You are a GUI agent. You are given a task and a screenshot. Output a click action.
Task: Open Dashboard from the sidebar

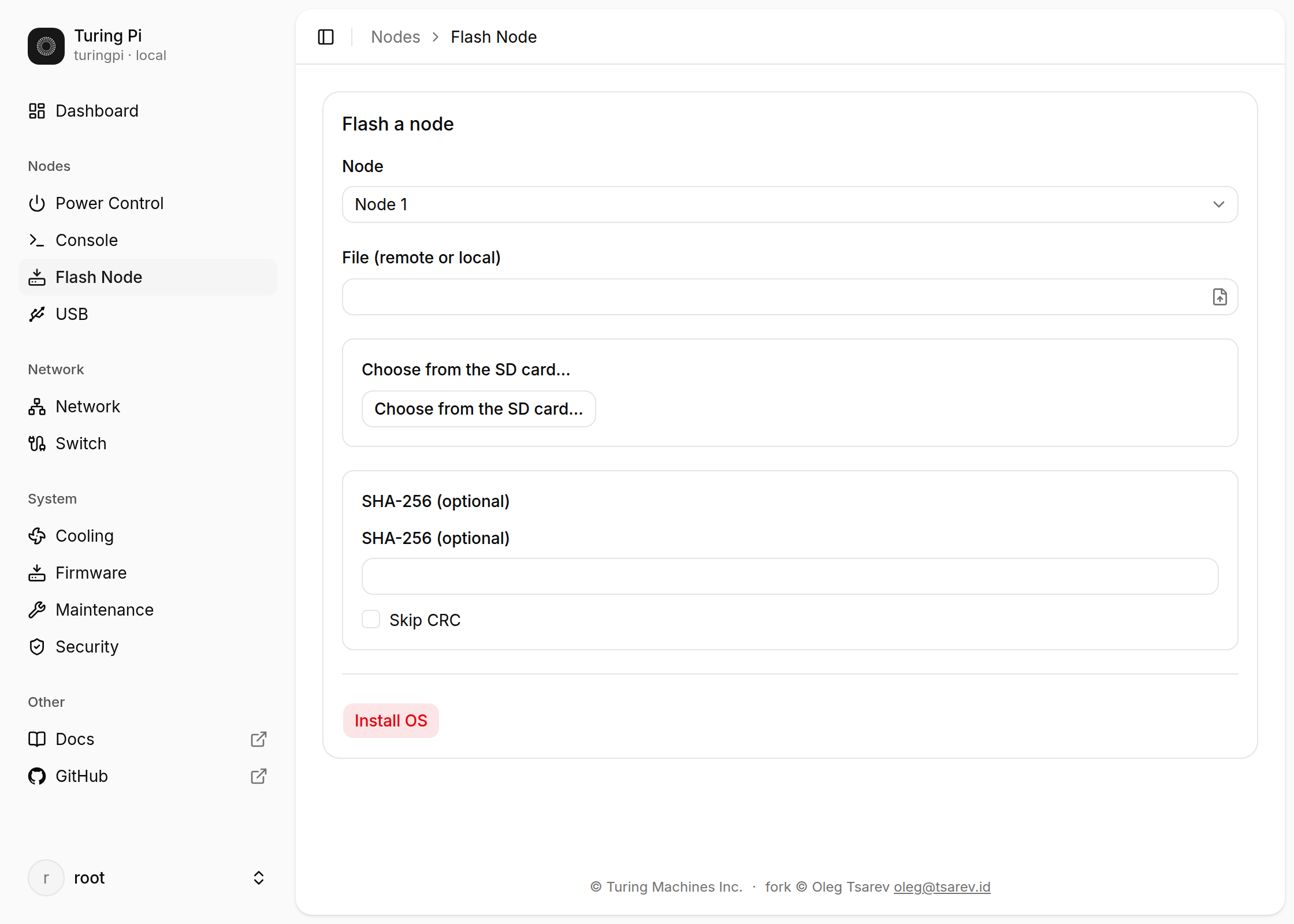click(x=148, y=111)
